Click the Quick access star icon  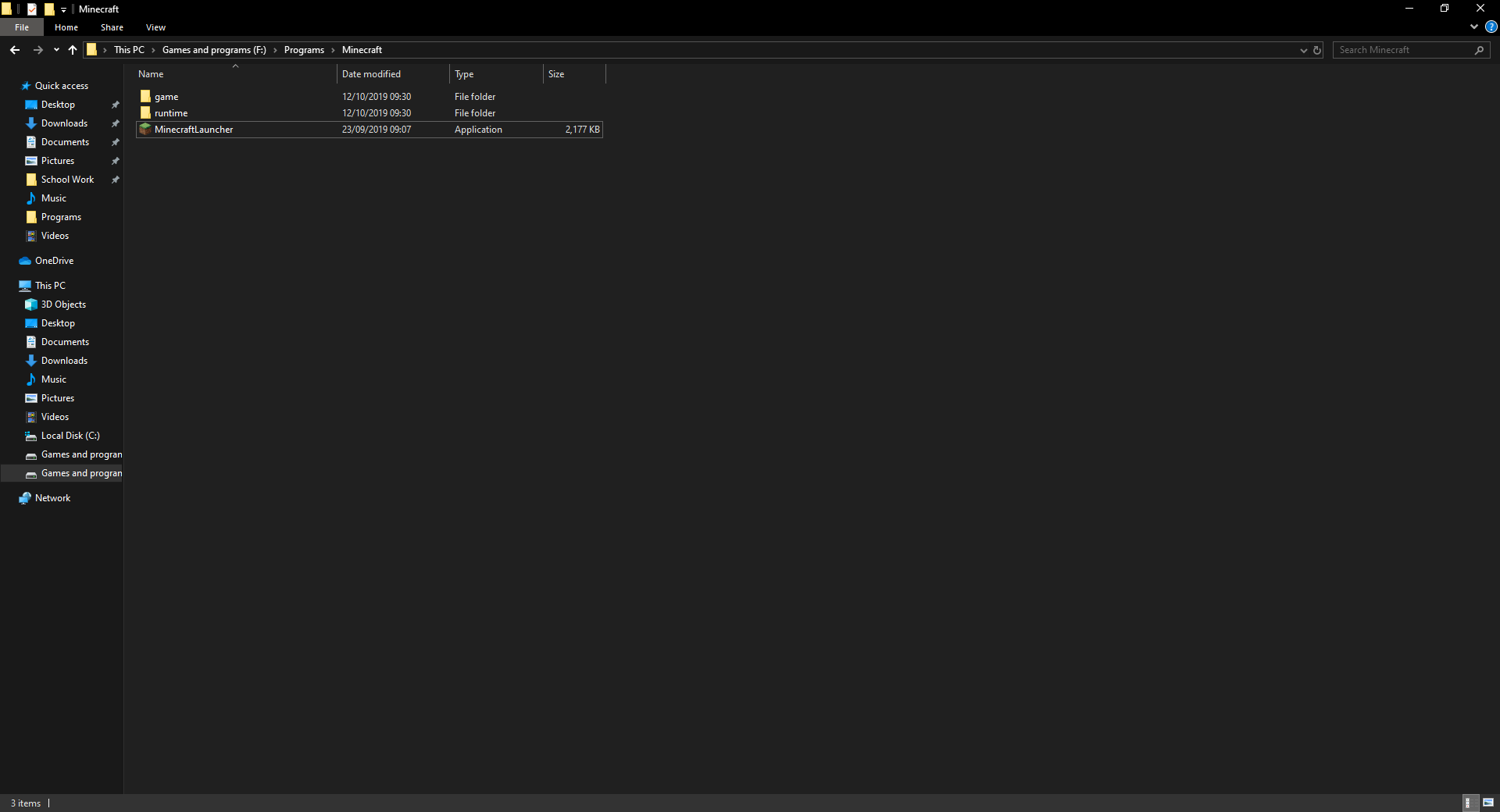click(x=25, y=86)
